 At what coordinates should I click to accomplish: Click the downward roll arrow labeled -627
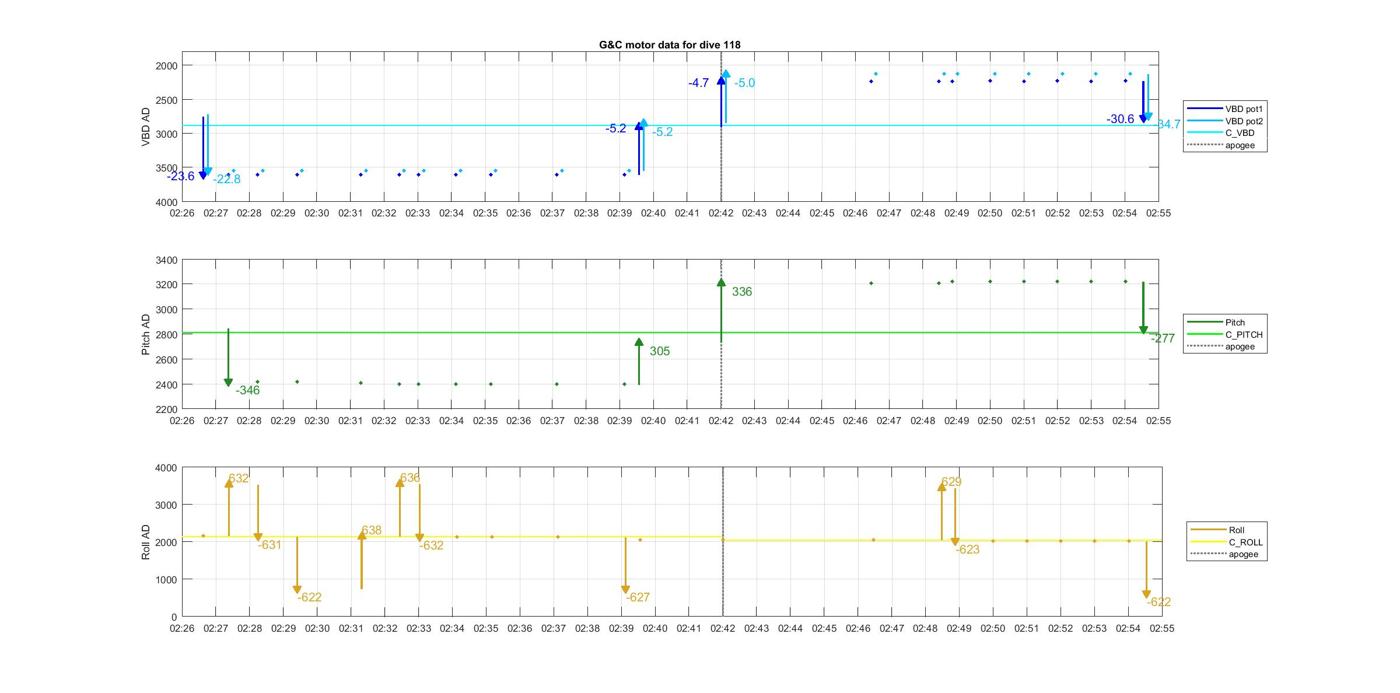[x=626, y=566]
